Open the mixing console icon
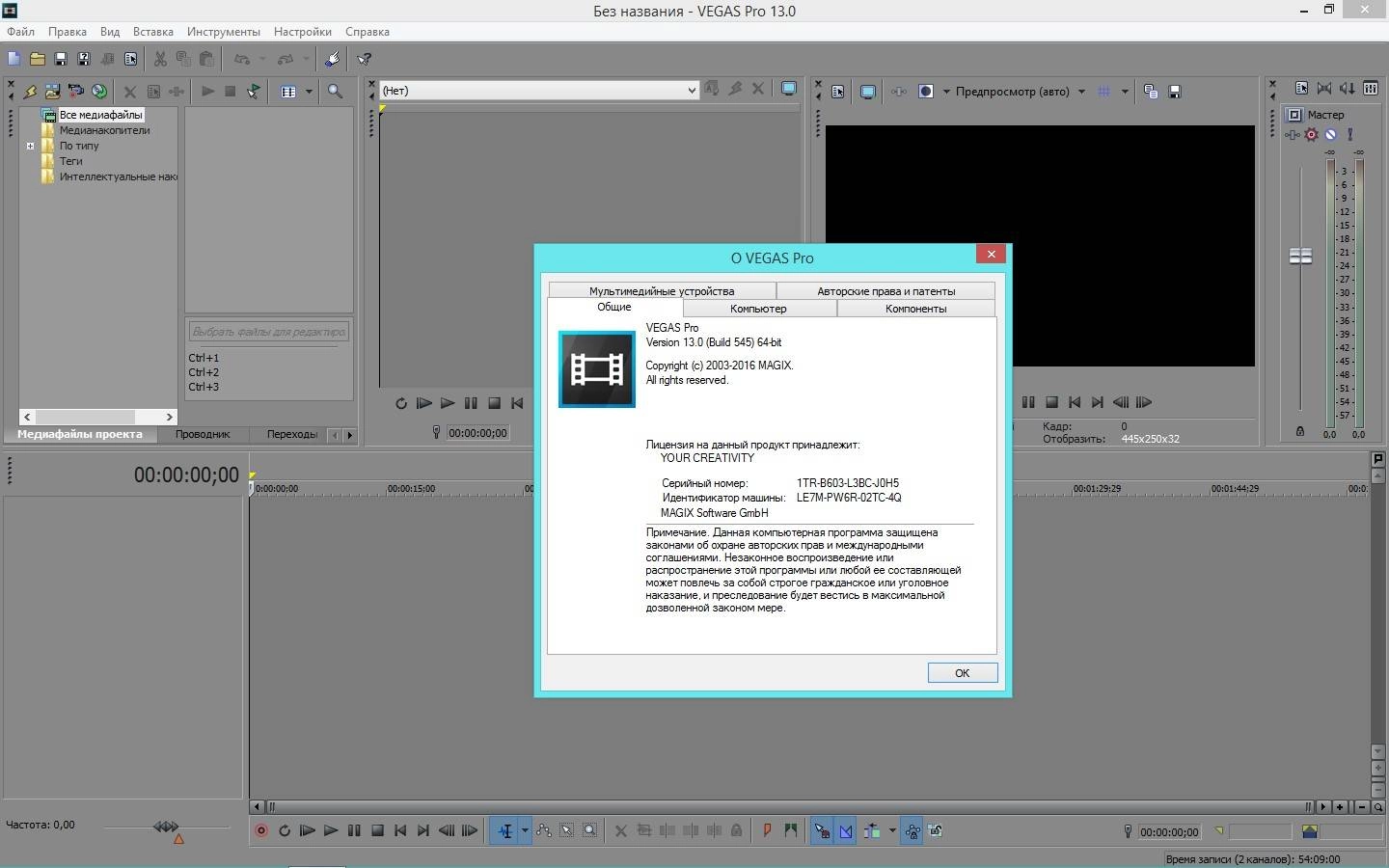Viewport: 1389px width, 868px height. 1371,89
